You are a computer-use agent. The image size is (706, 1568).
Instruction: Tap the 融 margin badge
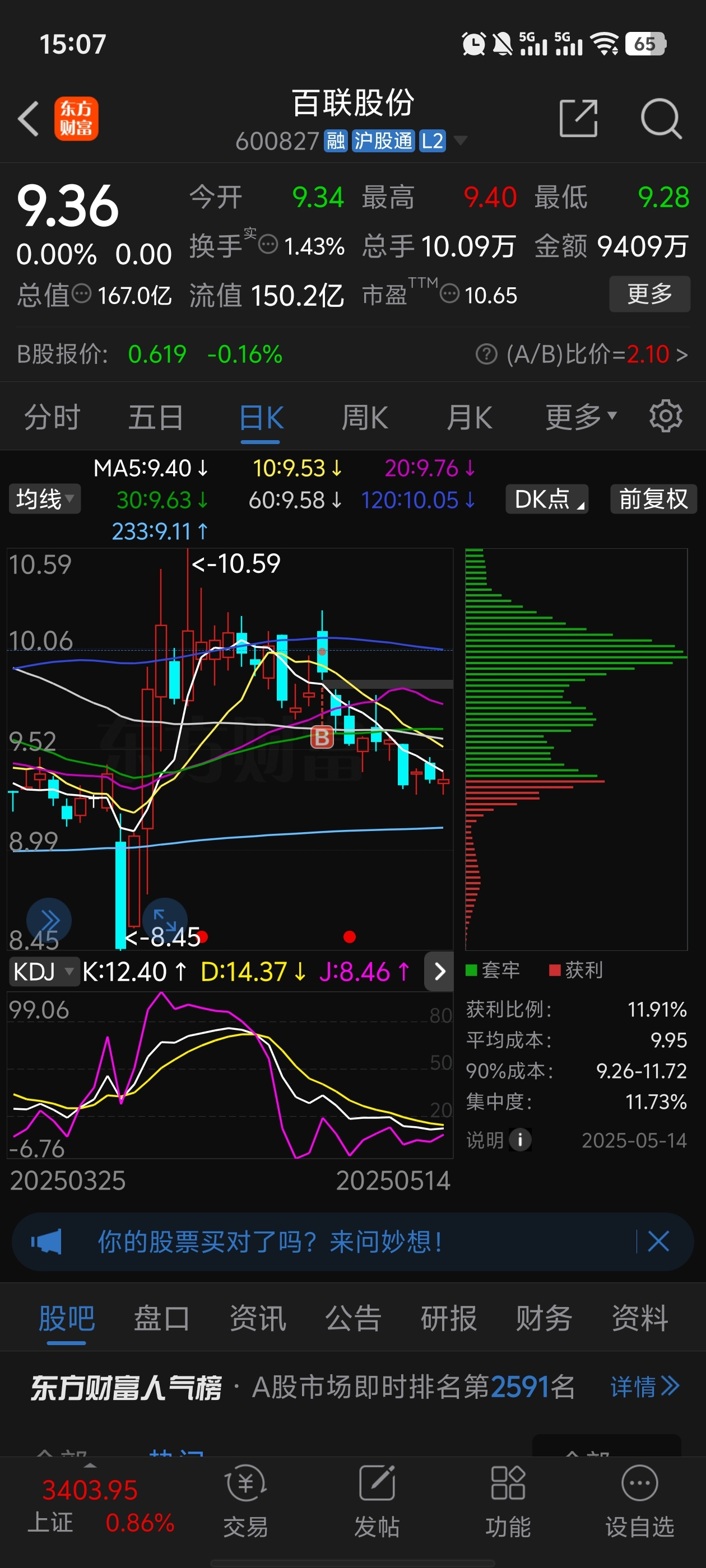[x=336, y=141]
